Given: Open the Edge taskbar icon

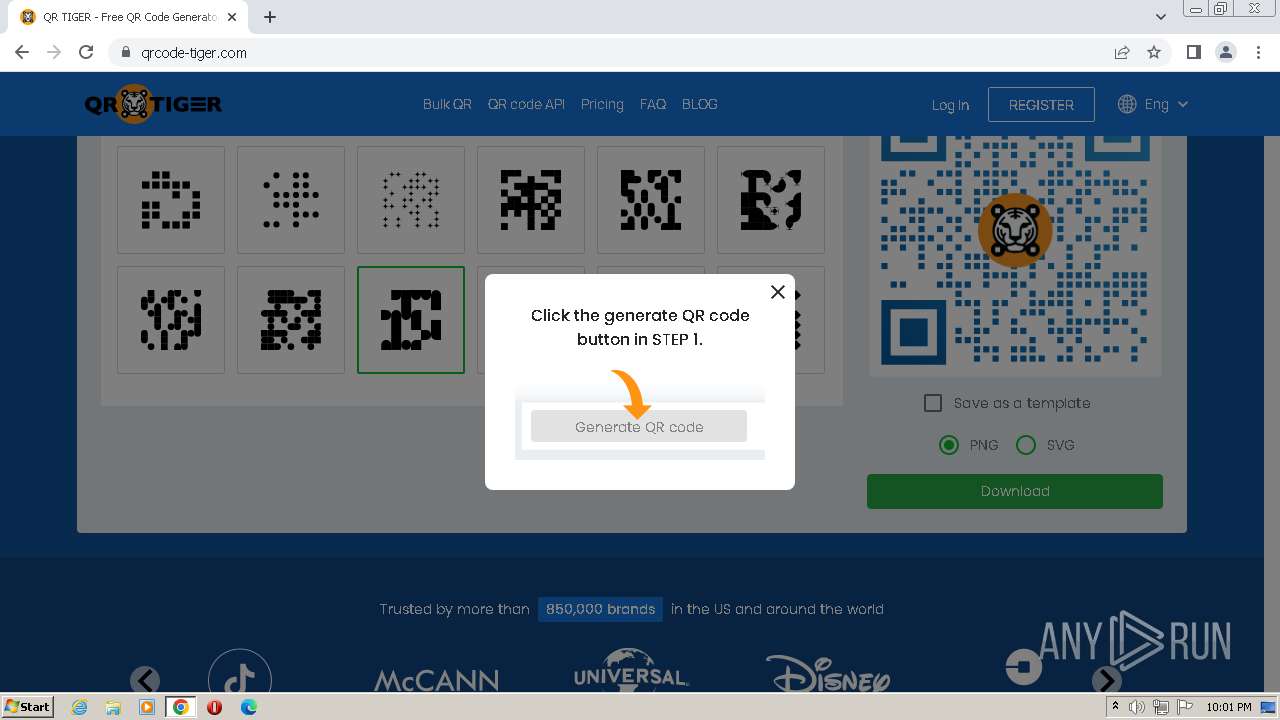Looking at the screenshot, I should pyautogui.click(x=248, y=707).
